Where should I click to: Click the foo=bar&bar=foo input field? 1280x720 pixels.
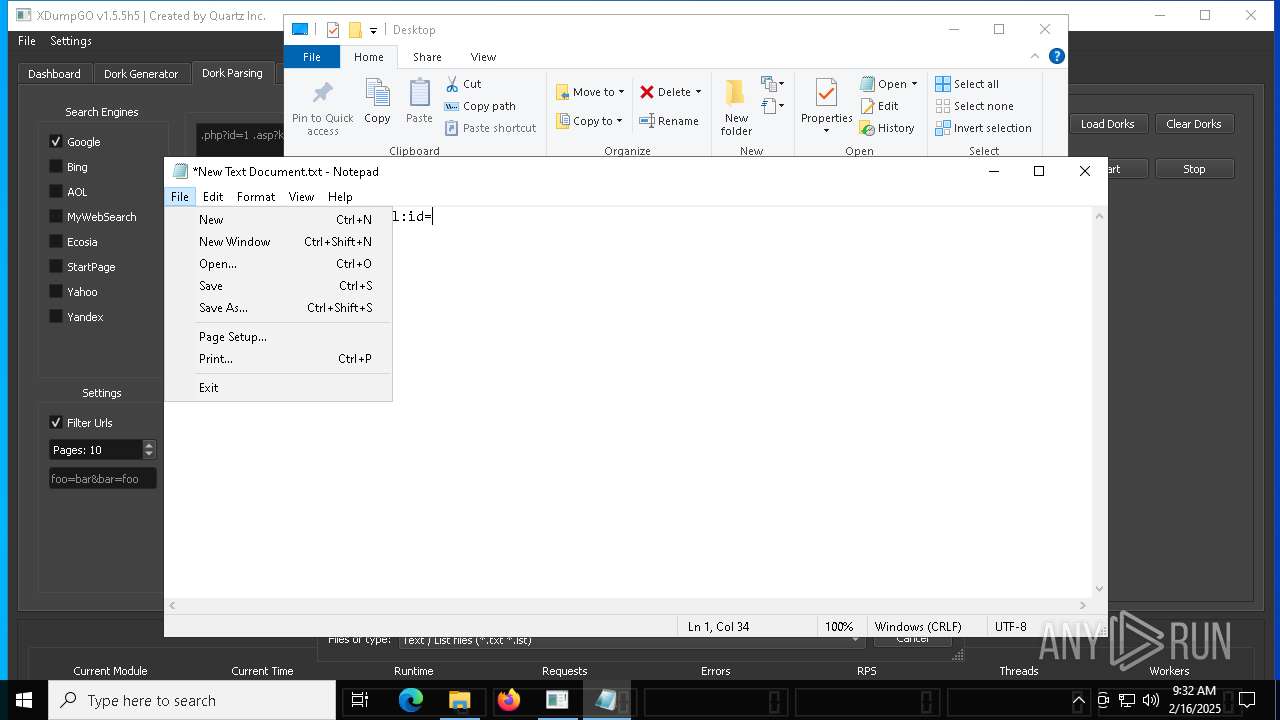(103, 479)
